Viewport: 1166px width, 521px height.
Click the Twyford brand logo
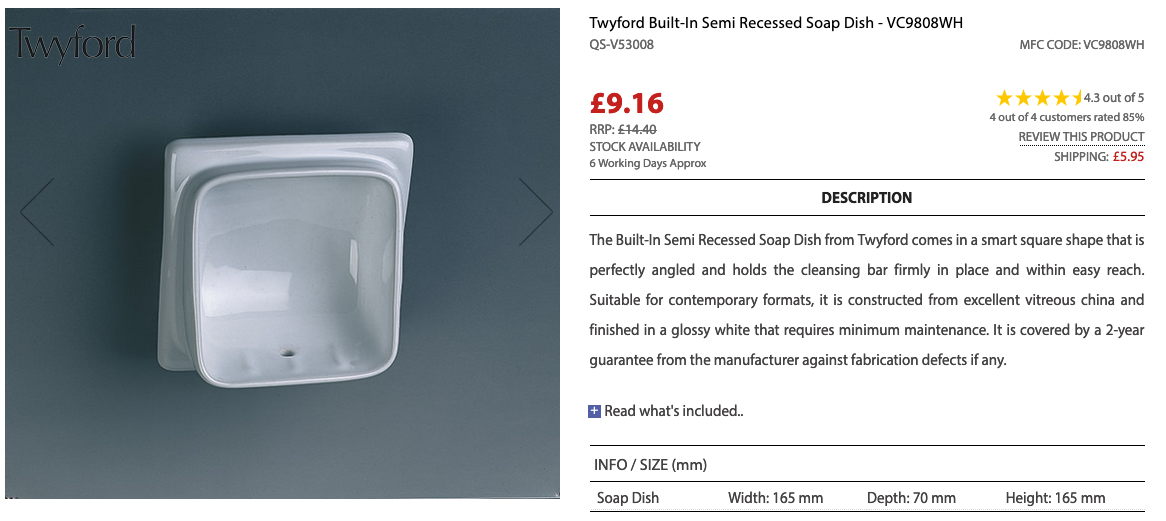(x=72, y=45)
